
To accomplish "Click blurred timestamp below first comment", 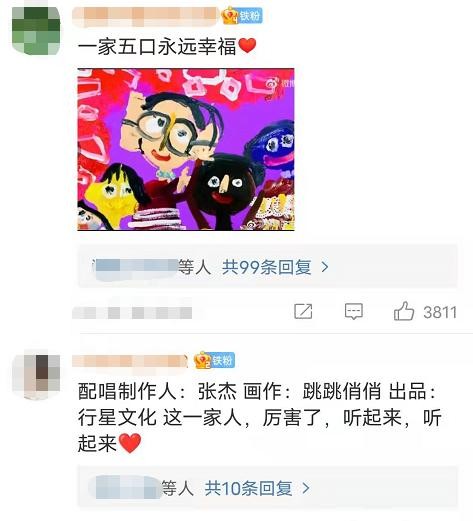I will click(132, 313).
